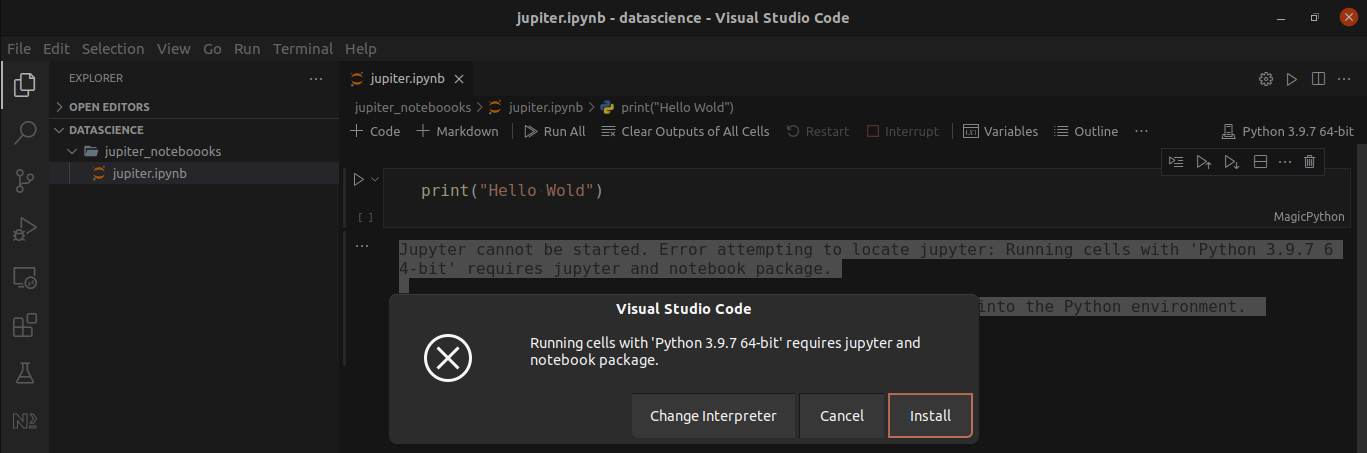Click Cancel in the dialog
Image resolution: width=1367 pixels, height=453 pixels.
[x=842, y=415]
